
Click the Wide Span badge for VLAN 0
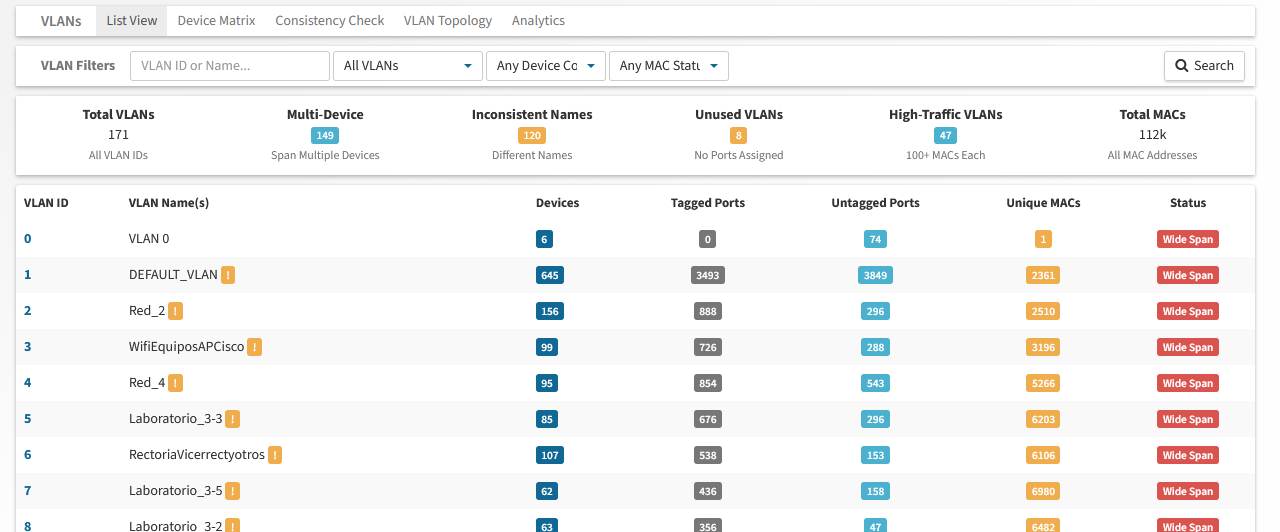[1187, 239]
